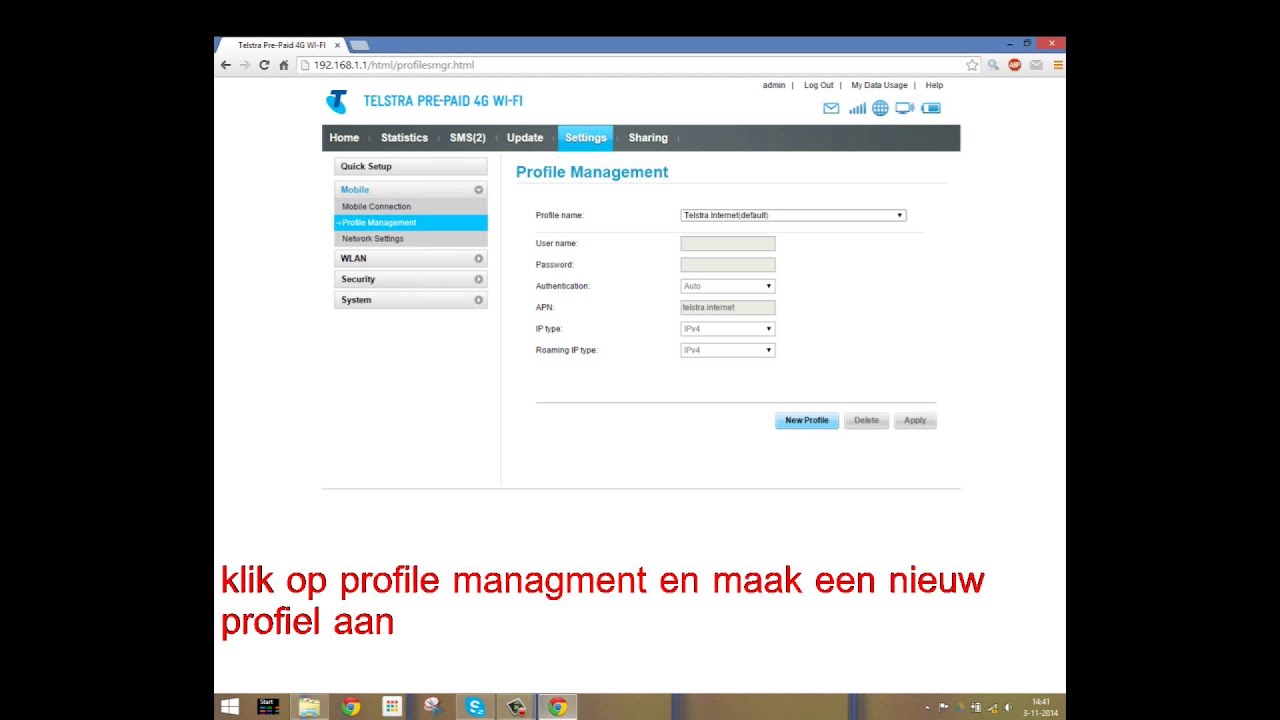Open the Start menu tile app in taskbar

(268, 707)
